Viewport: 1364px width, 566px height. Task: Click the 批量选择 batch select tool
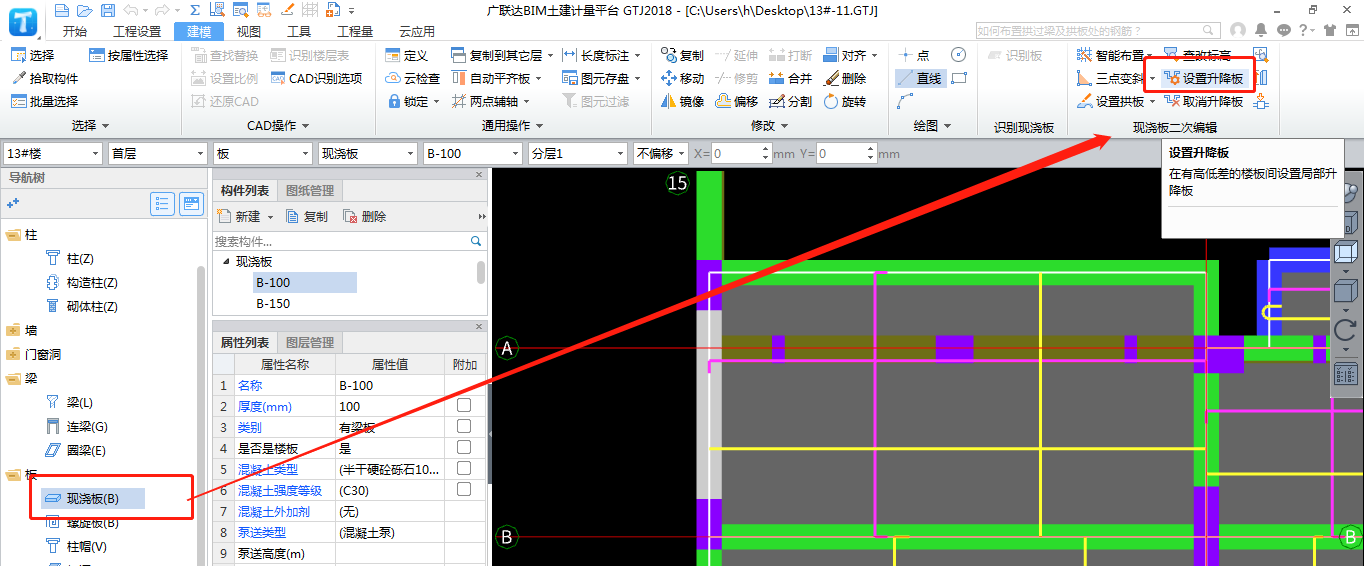click(45, 101)
